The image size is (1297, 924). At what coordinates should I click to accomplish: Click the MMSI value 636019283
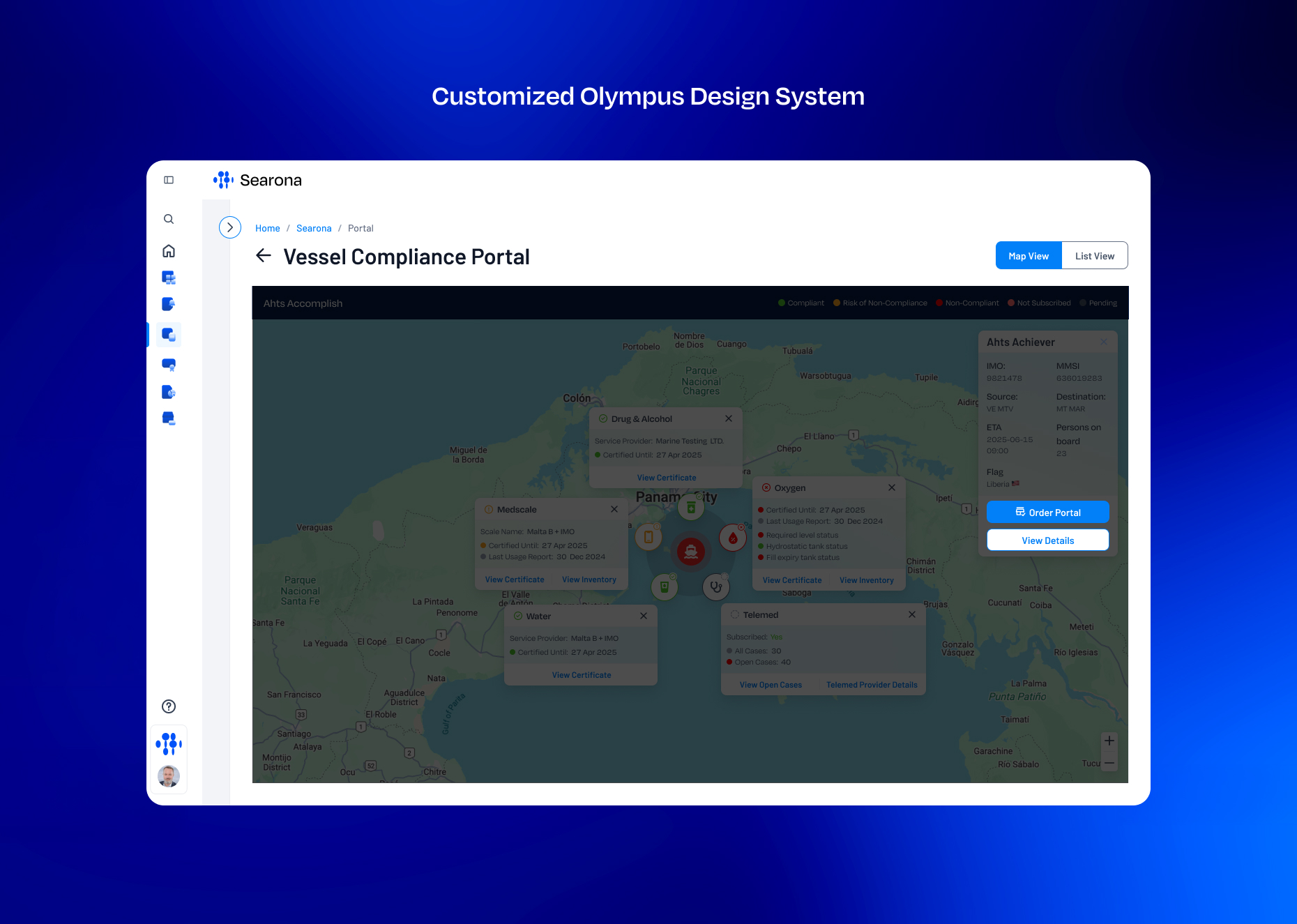1079,378
